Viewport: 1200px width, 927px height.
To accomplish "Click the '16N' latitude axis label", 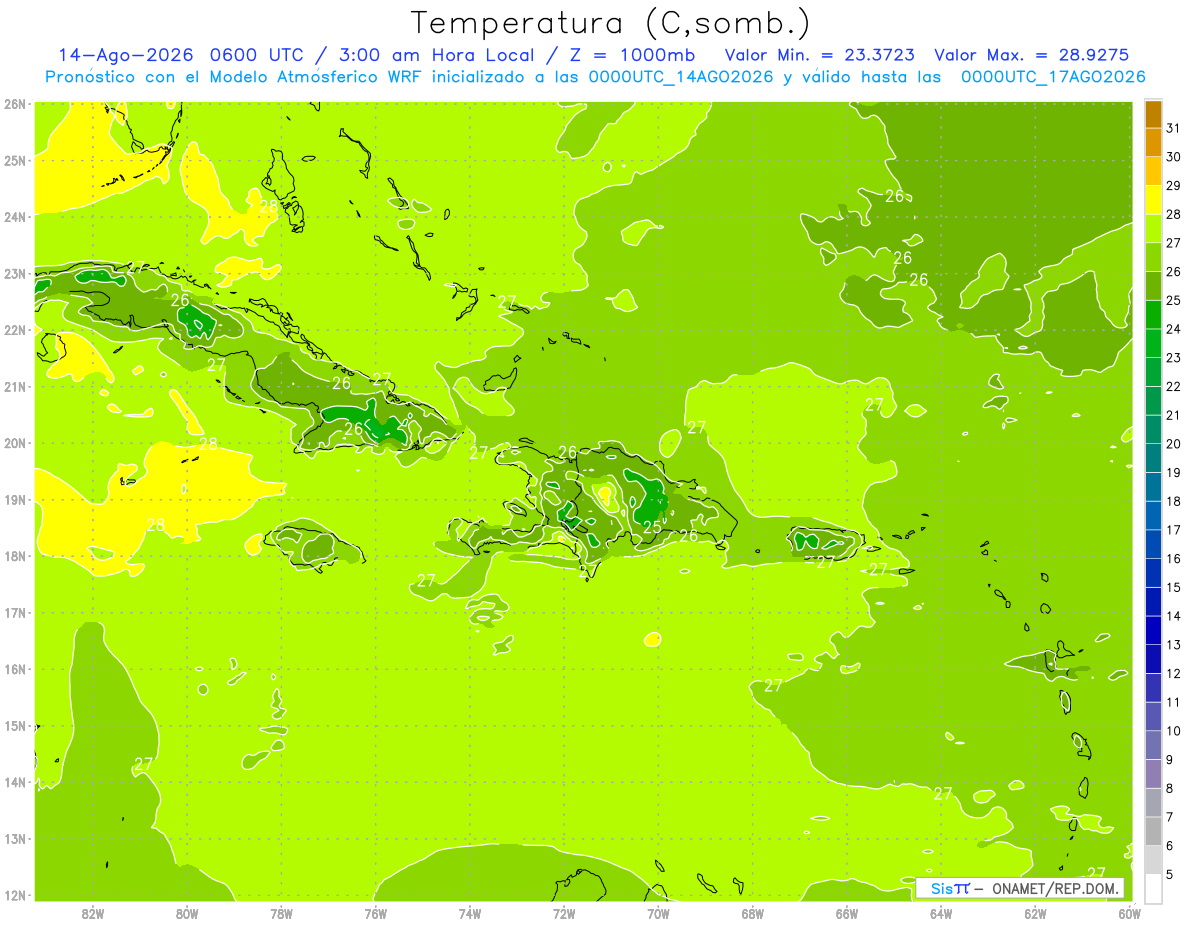I will pos(14,669).
